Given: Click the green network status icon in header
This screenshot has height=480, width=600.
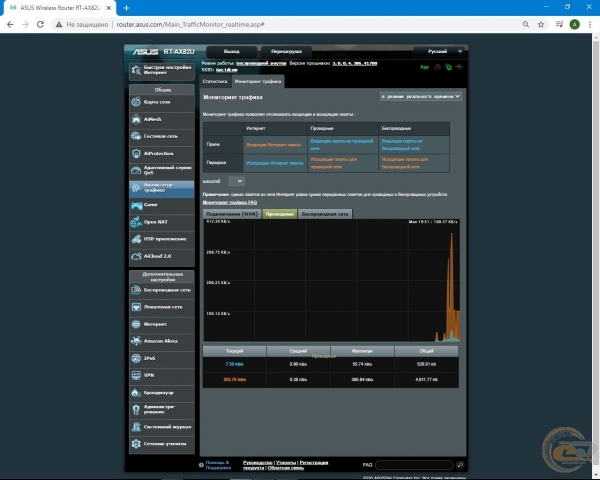Looking at the screenshot, I should (x=448, y=67).
